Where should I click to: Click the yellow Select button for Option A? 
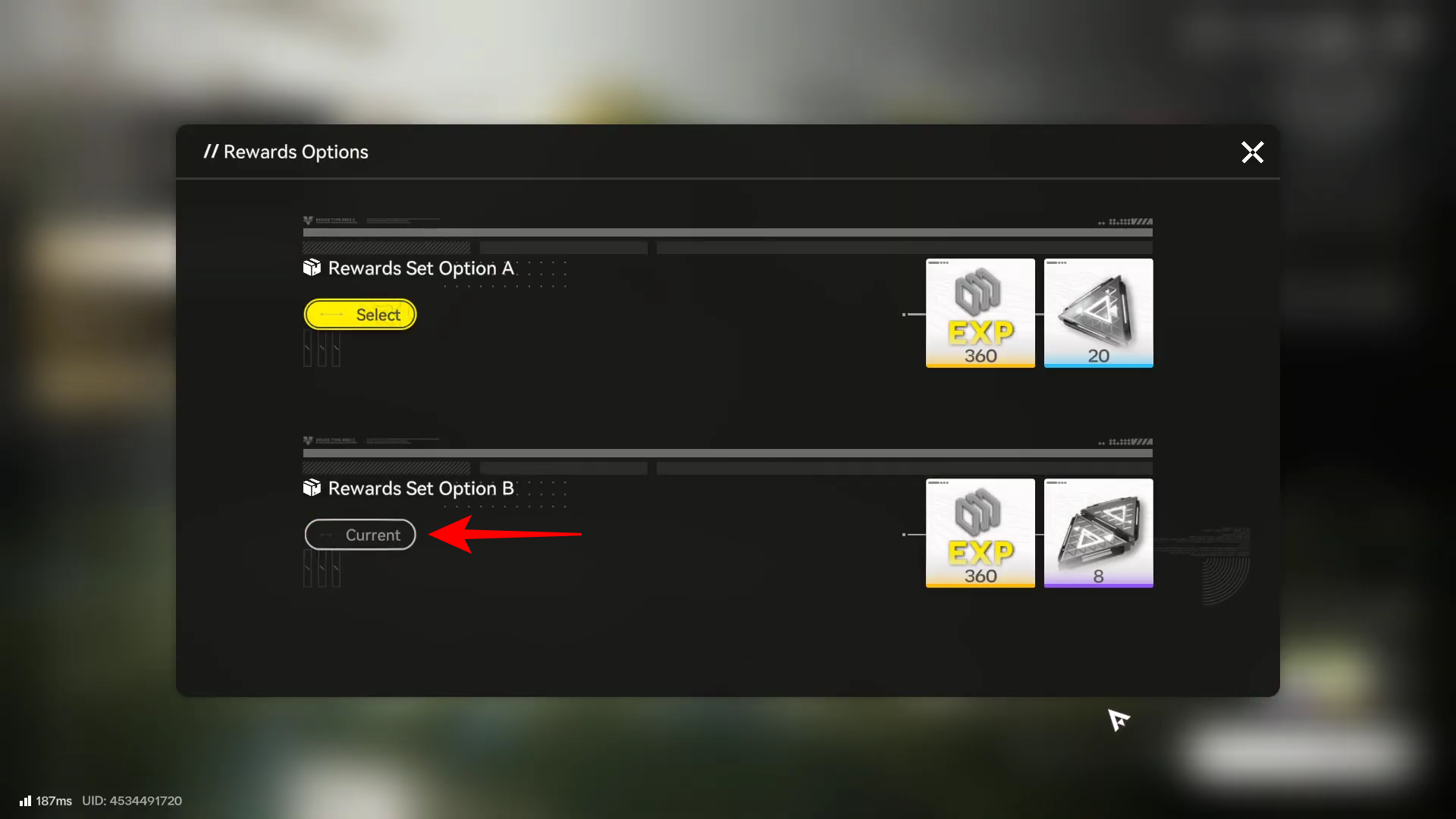[360, 314]
